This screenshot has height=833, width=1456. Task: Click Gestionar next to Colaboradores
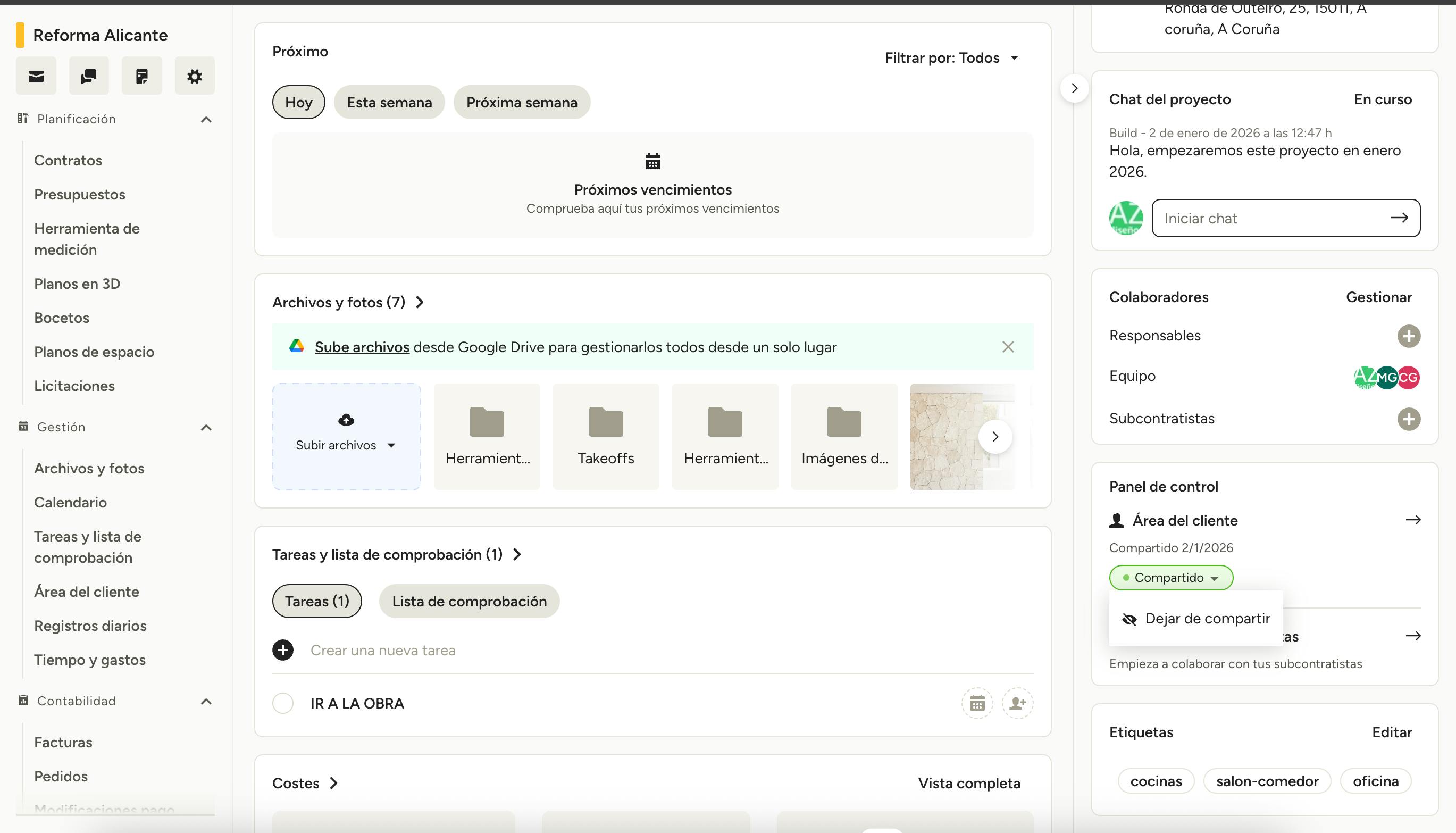pyautogui.click(x=1378, y=297)
